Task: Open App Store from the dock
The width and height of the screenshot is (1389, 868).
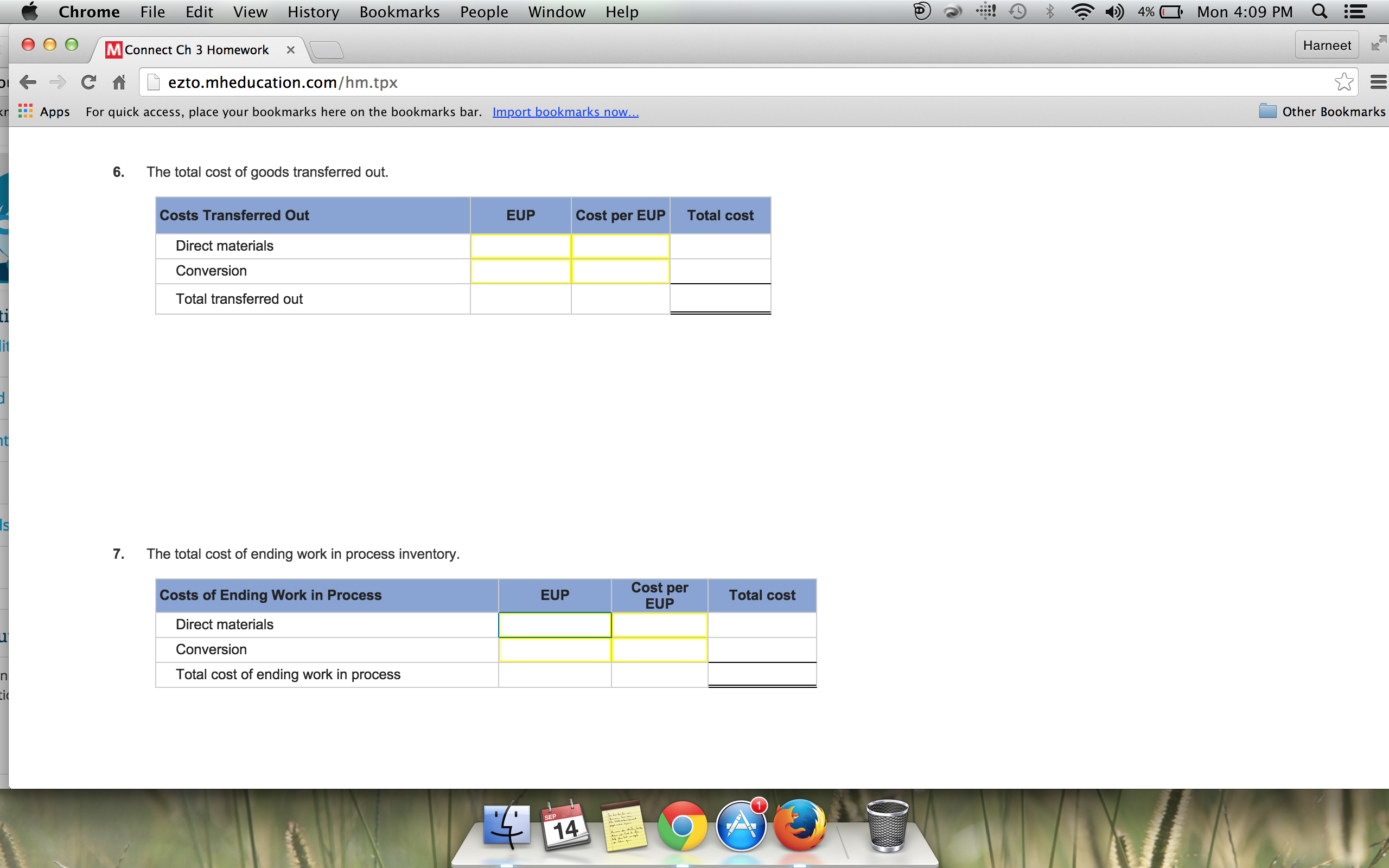Action: tap(741, 826)
